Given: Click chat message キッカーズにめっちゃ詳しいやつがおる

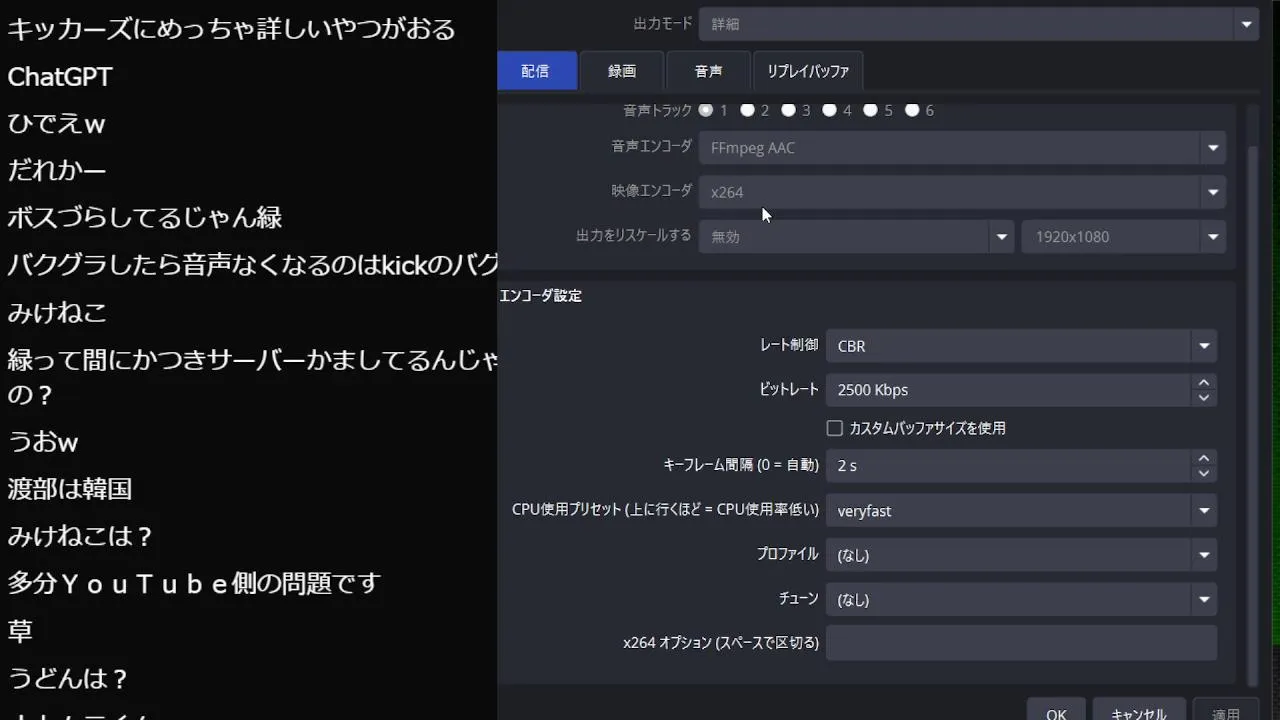Looking at the screenshot, I should 232,29.
